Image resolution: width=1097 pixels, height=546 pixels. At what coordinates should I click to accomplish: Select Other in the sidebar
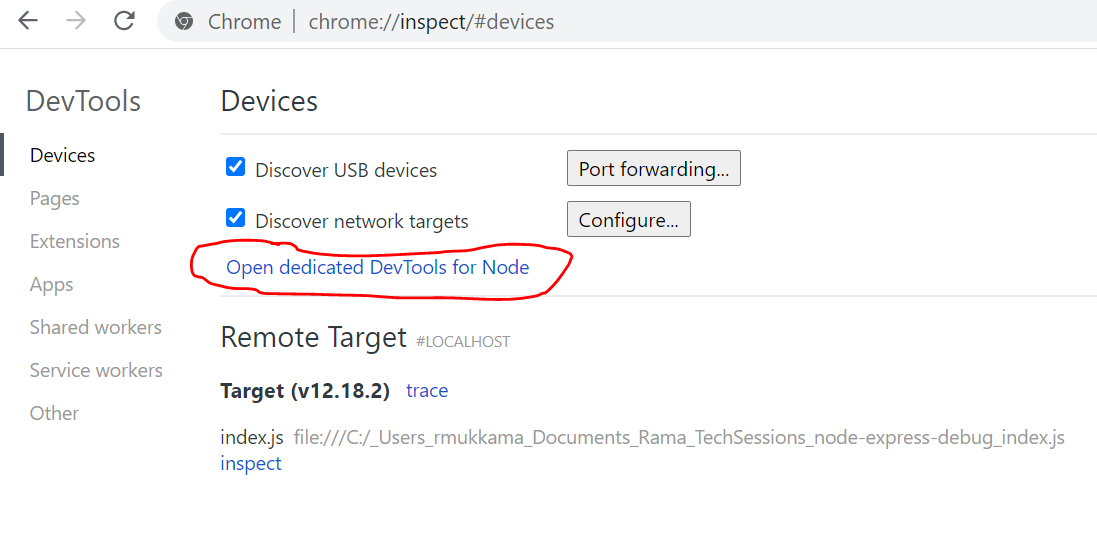(54, 413)
